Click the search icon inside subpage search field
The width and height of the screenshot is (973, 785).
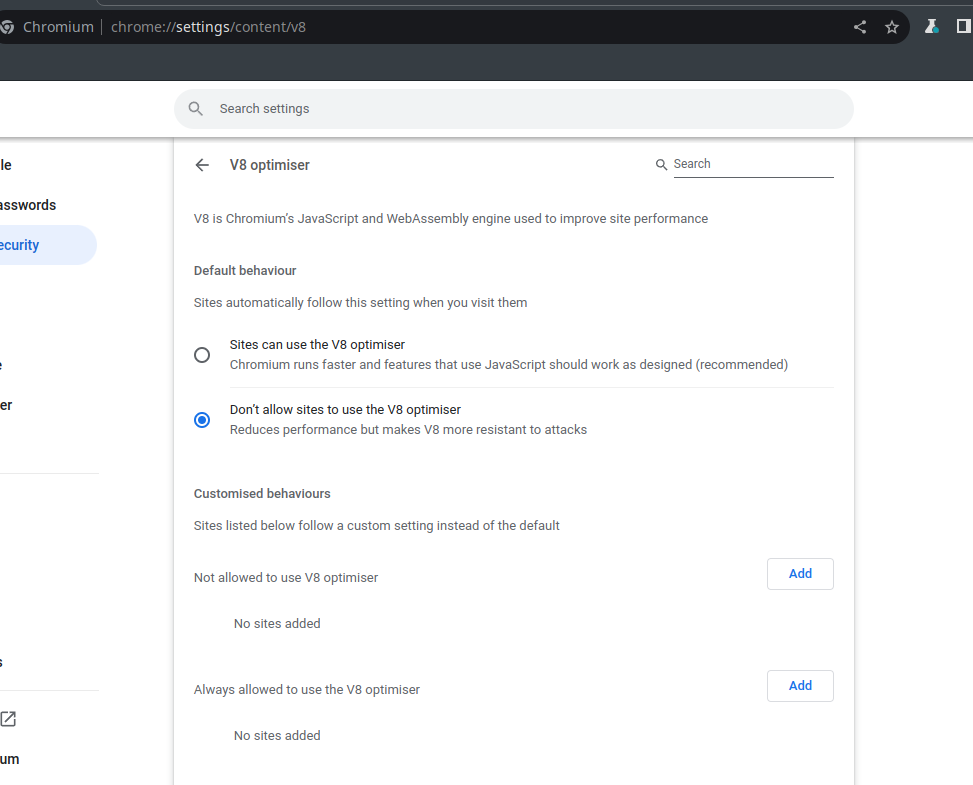(x=661, y=164)
